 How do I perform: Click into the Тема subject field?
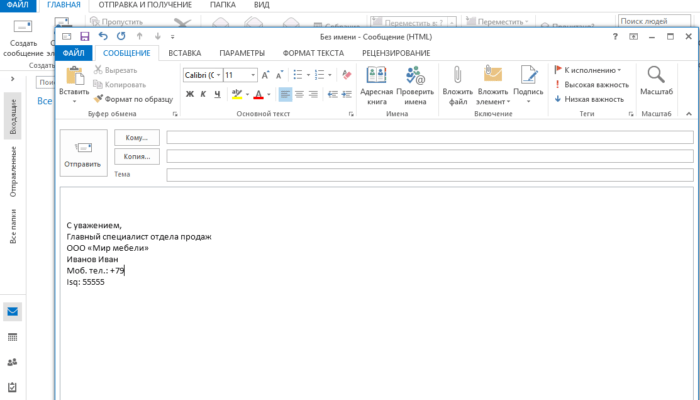pos(430,175)
